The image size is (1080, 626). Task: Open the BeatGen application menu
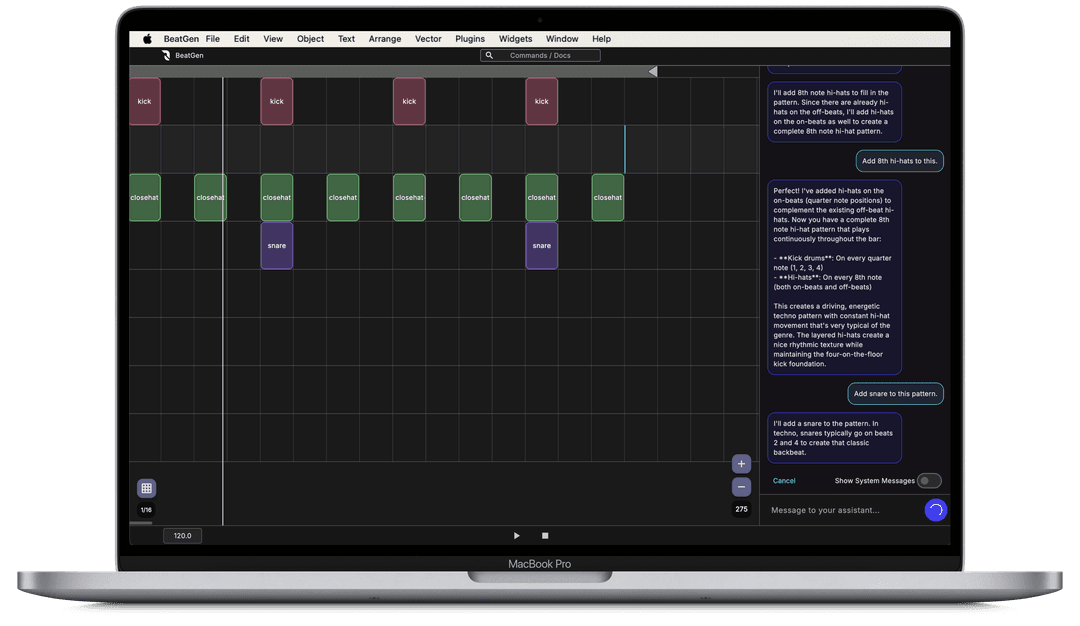[x=181, y=39]
